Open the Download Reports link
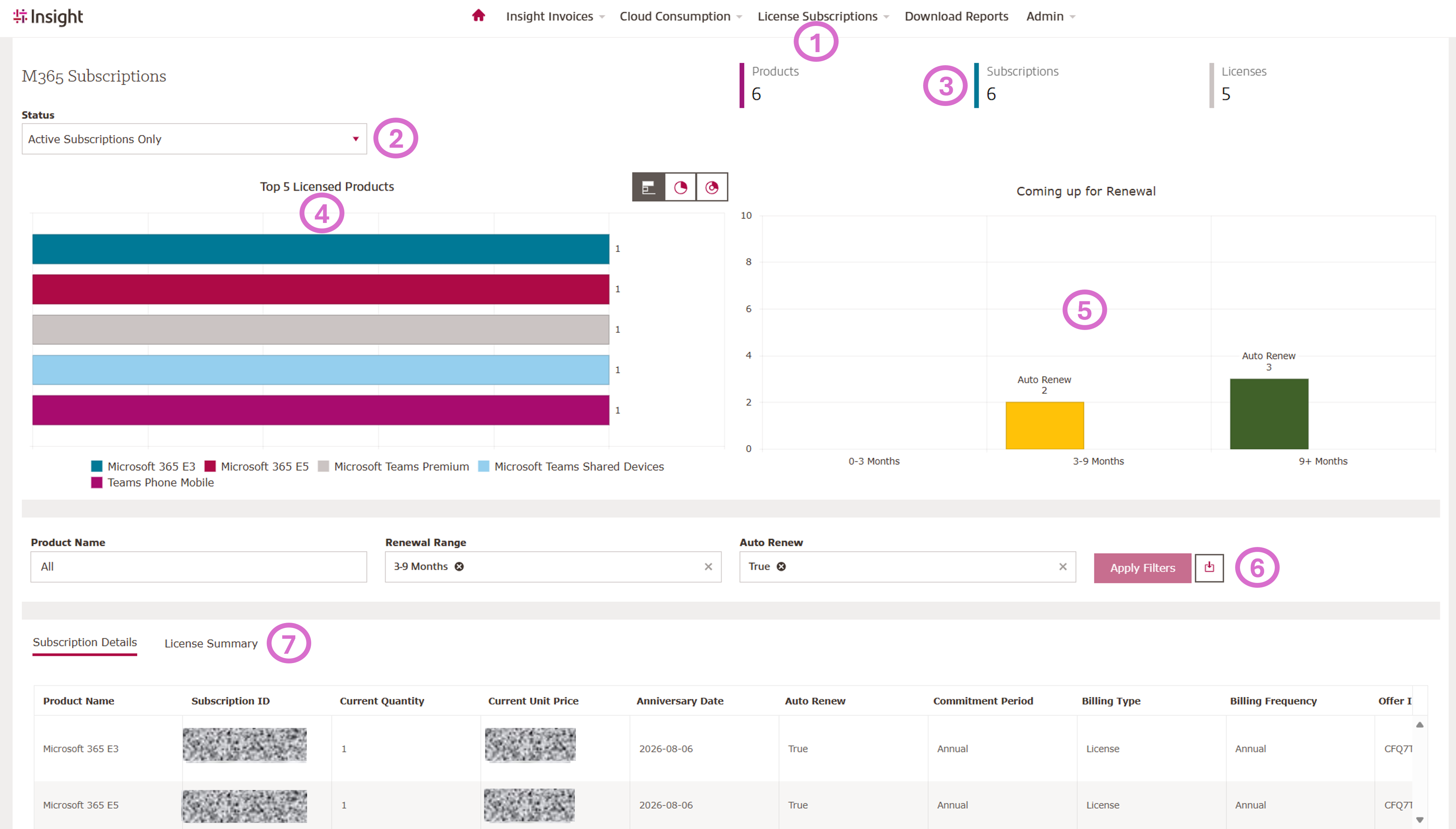1456x829 pixels. (956, 17)
